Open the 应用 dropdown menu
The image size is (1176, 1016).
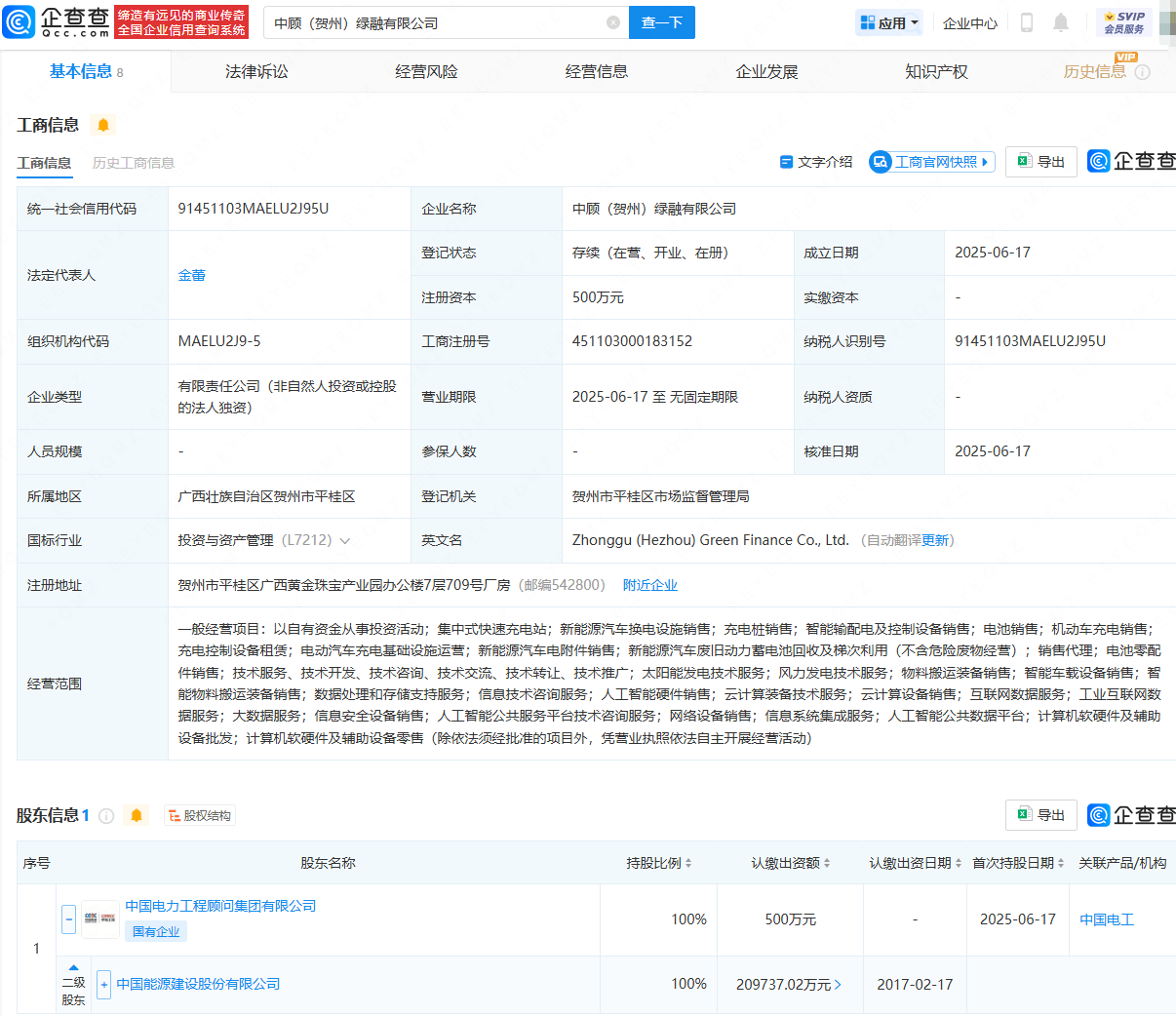coord(889,22)
